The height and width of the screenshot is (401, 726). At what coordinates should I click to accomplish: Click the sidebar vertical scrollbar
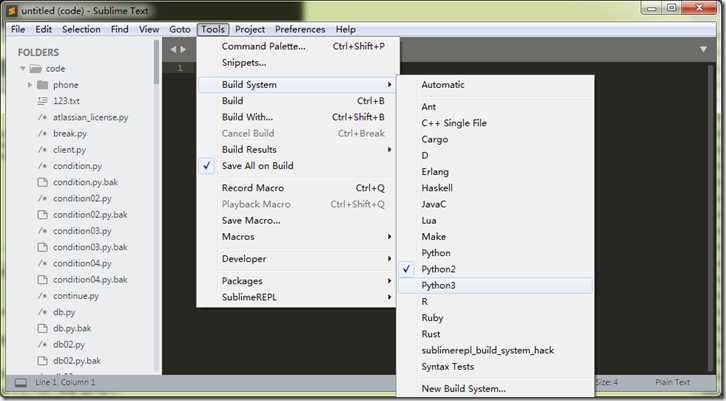157,62
